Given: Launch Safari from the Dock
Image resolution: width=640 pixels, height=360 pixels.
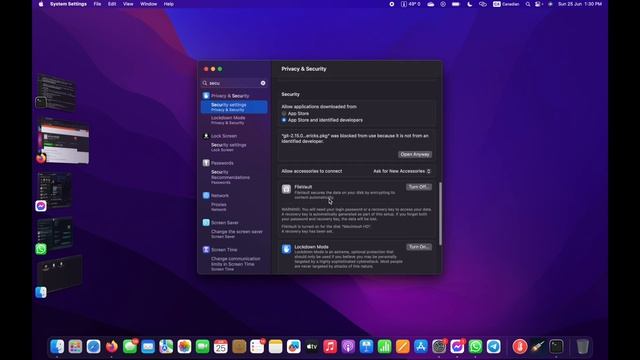Looking at the screenshot, I should pos(93,347).
